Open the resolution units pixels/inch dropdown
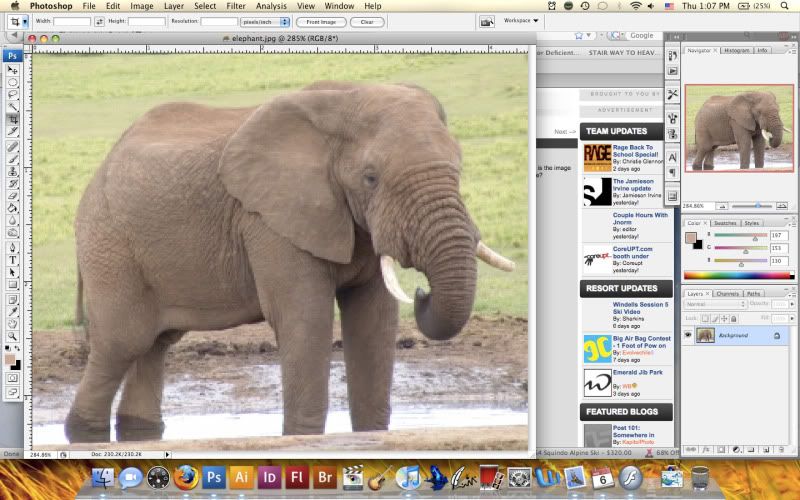The height and width of the screenshot is (500, 800). (265, 21)
